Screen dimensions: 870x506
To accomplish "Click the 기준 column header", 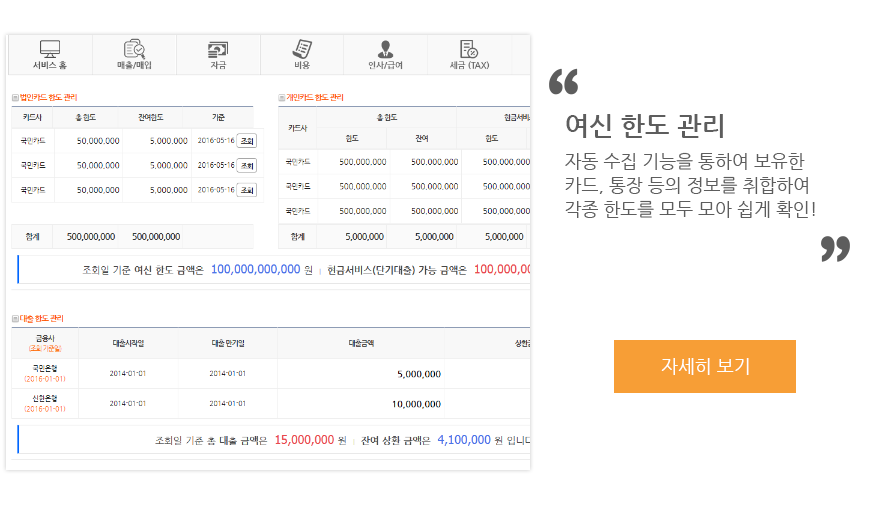I will point(218,118).
